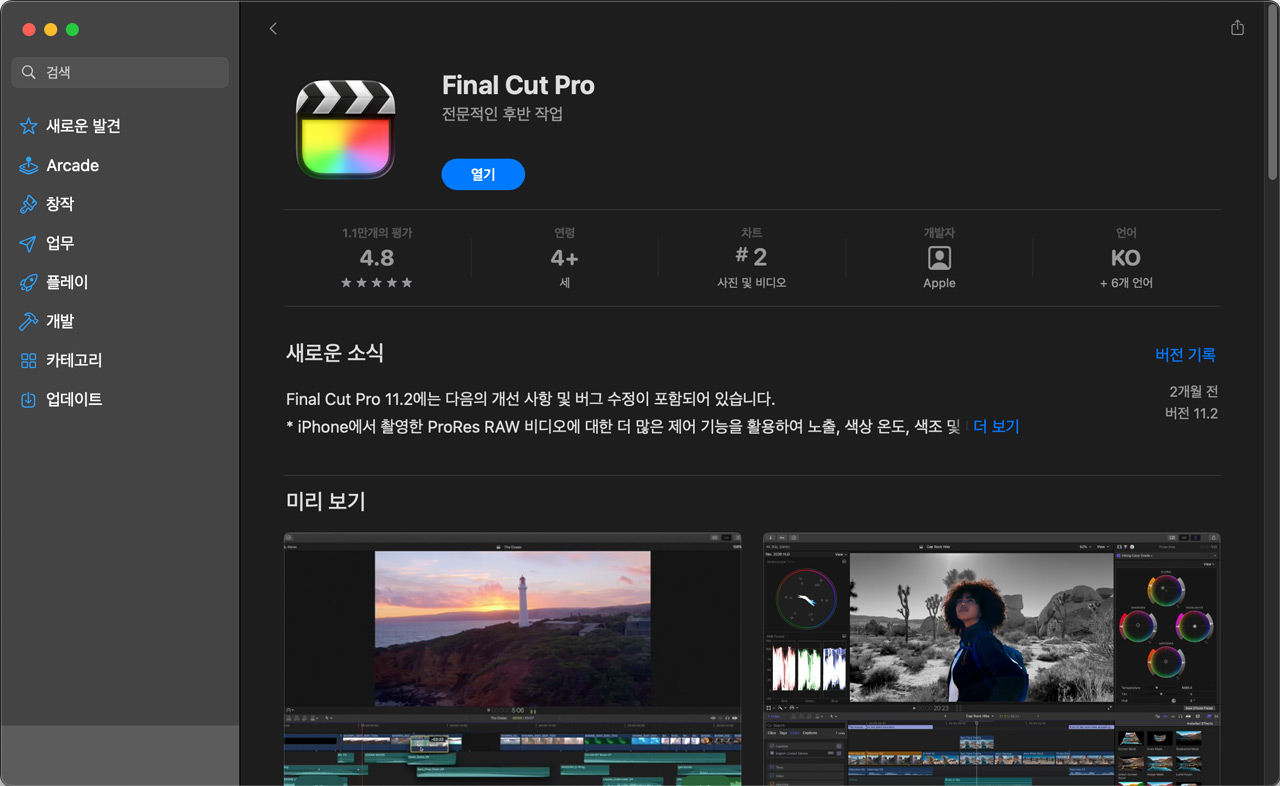This screenshot has width=1280, height=786.
Task: Go to the 업데이트 section
Action: (74, 400)
